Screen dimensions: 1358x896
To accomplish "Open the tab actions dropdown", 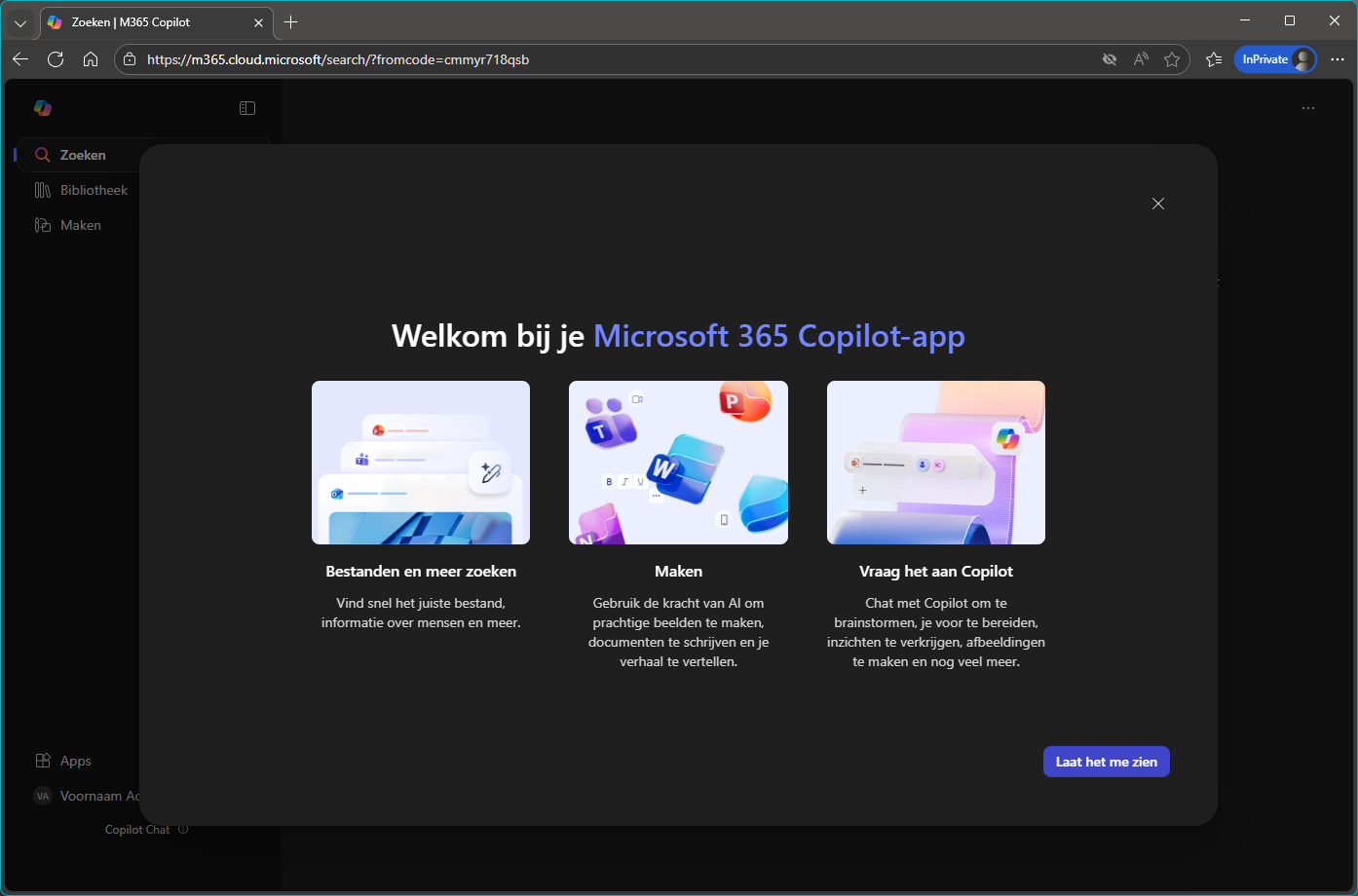I will (x=20, y=22).
